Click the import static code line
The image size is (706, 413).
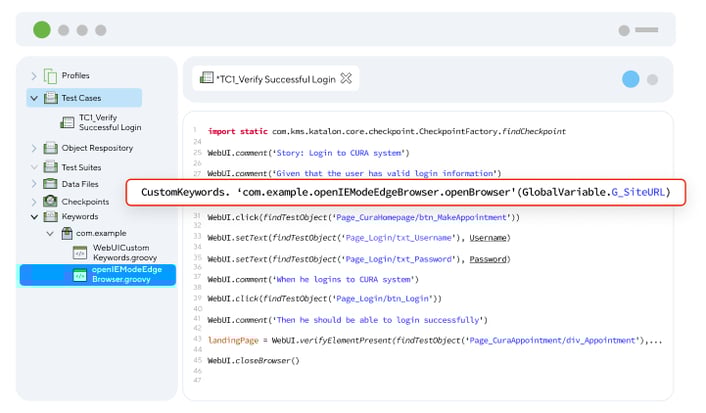tap(386, 131)
